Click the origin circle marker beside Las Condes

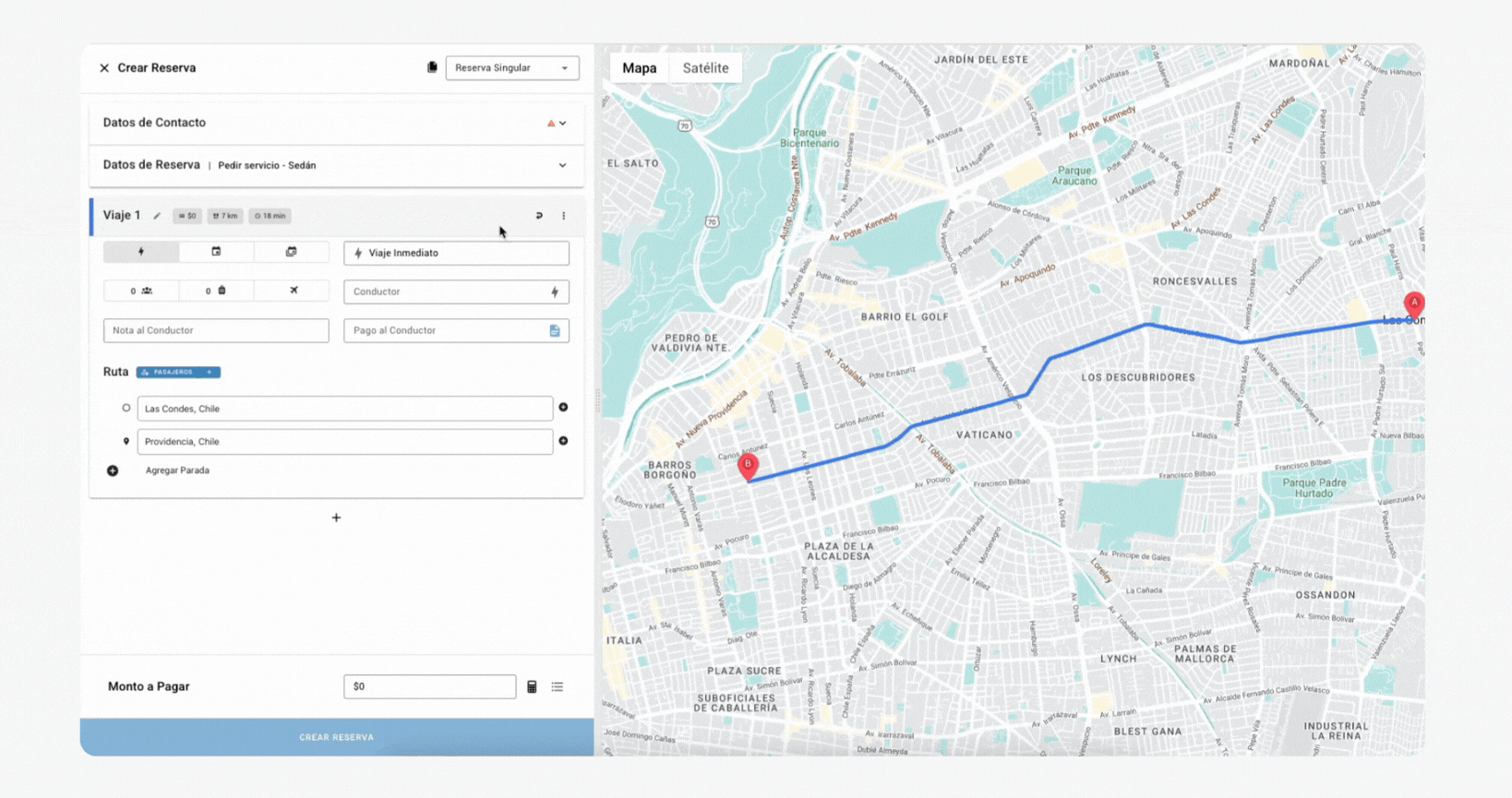coord(126,408)
